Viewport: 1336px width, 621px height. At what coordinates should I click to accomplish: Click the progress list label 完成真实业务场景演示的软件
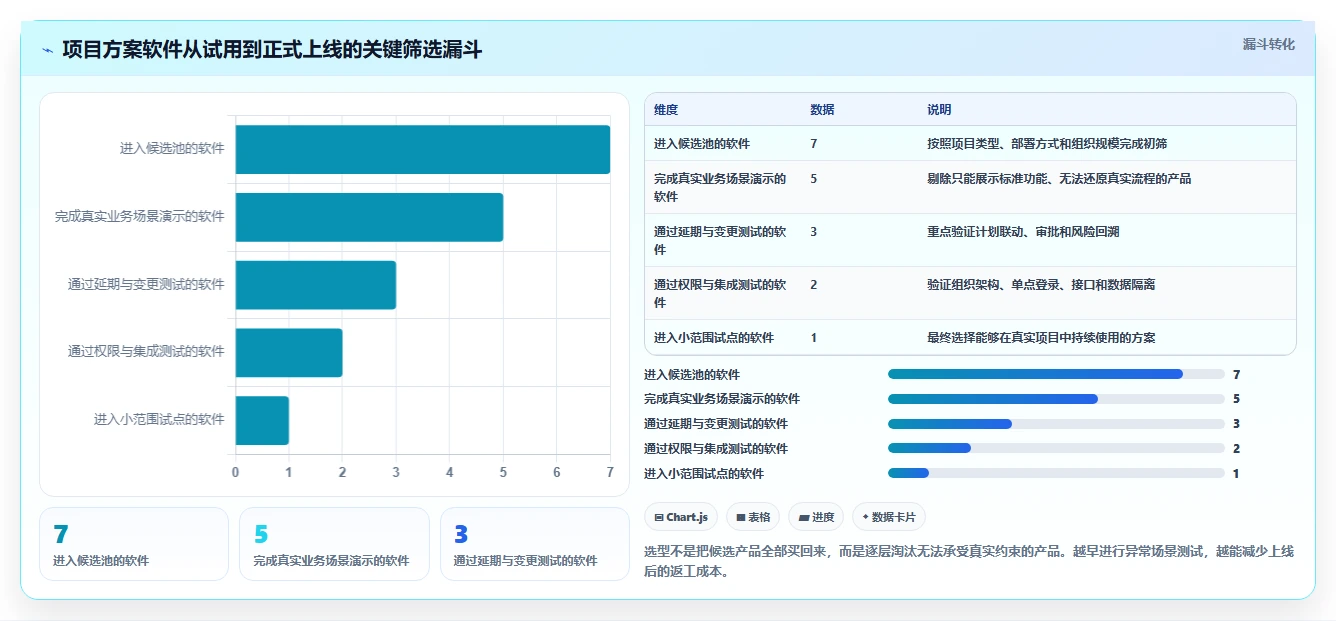[722, 399]
